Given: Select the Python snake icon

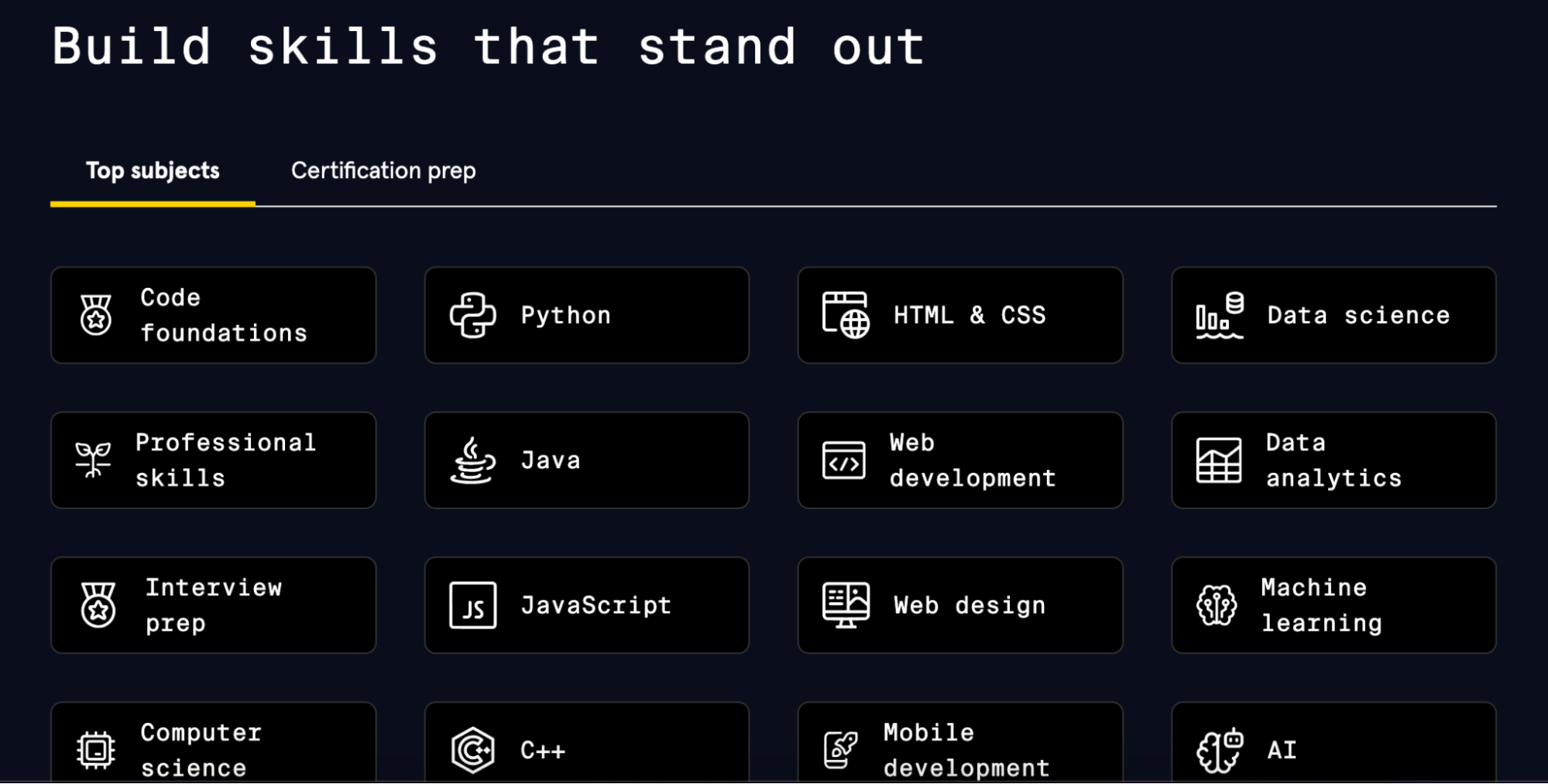Looking at the screenshot, I should pyautogui.click(x=471, y=315).
